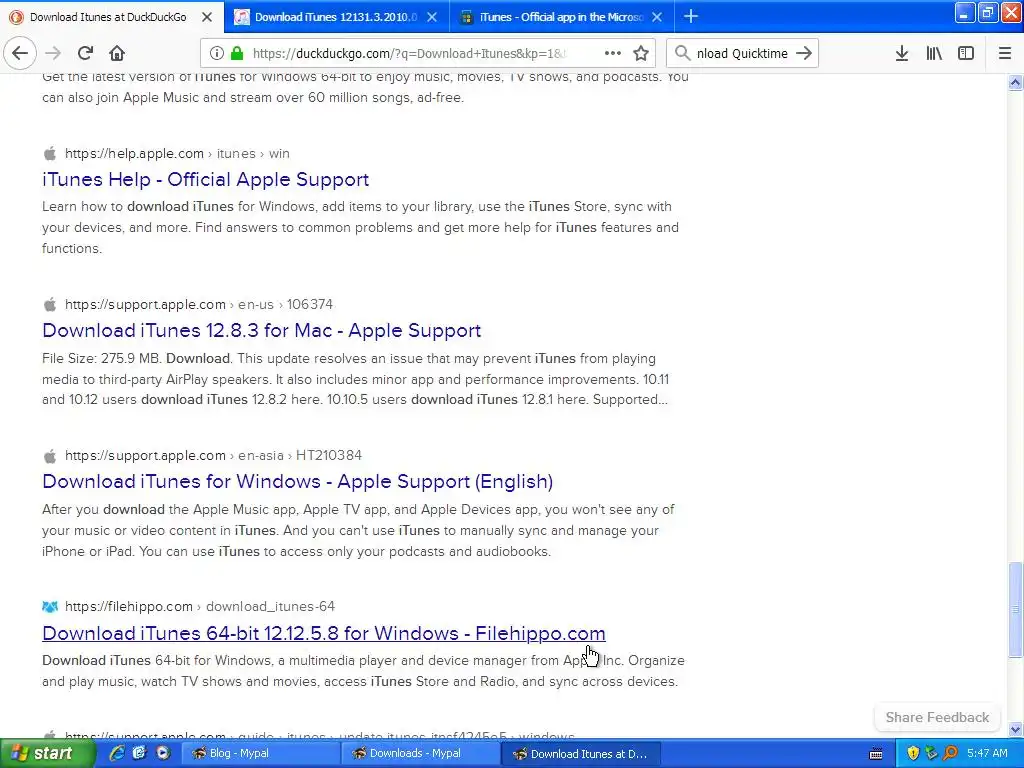1024x768 pixels.
Task: Open Filehippo iTunes 64-bit 12.12.5.8 result
Action: pyautogui.click(x=324, y=633)
